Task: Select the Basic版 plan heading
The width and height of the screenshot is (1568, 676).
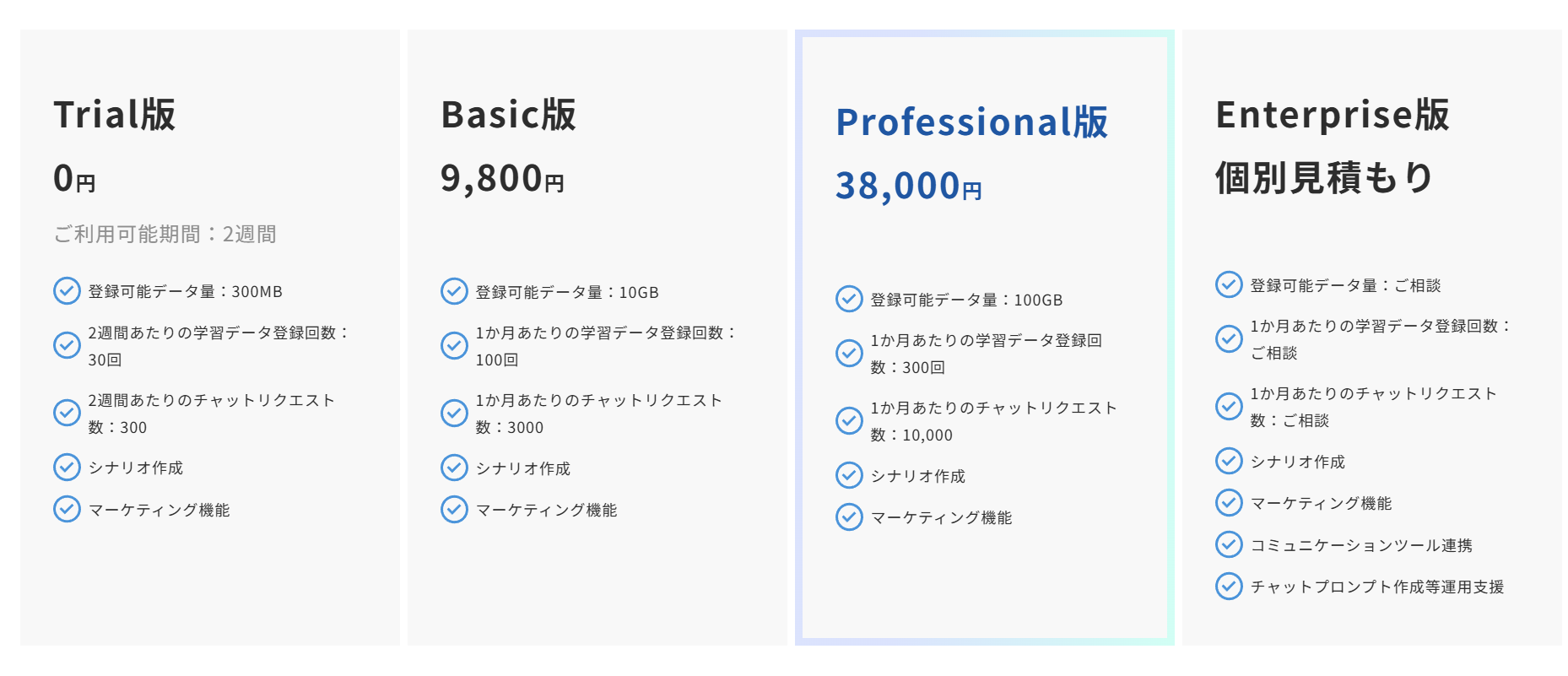Action: pyautogui.click(x=508, y=115)
